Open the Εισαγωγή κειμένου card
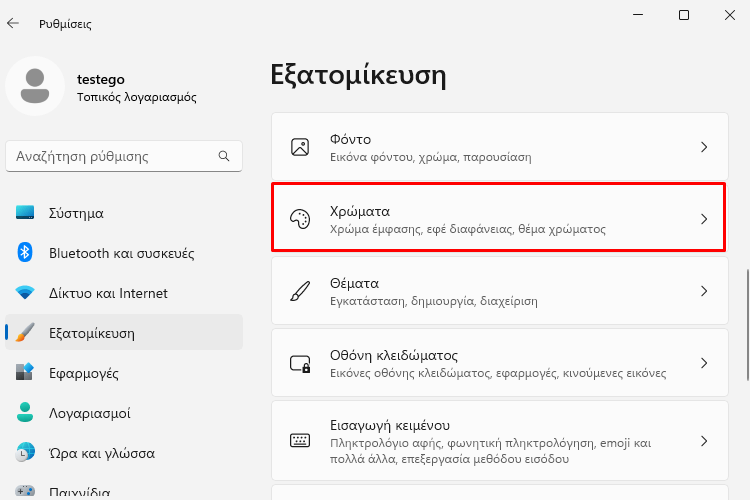750x500 pixels. pyautogui.click(x=500, y=441)
